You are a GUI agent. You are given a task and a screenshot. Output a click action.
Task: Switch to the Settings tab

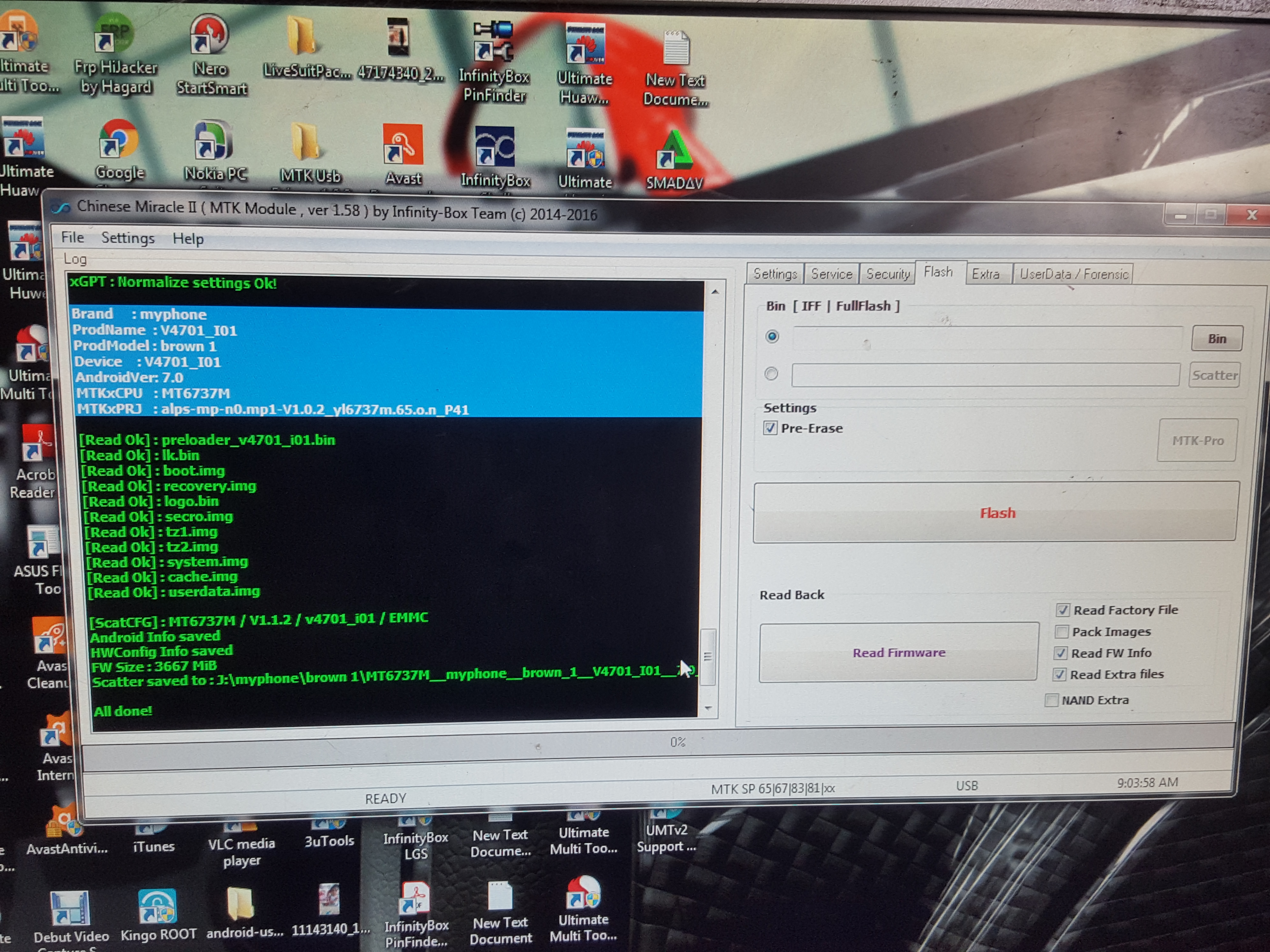[775, 274]
